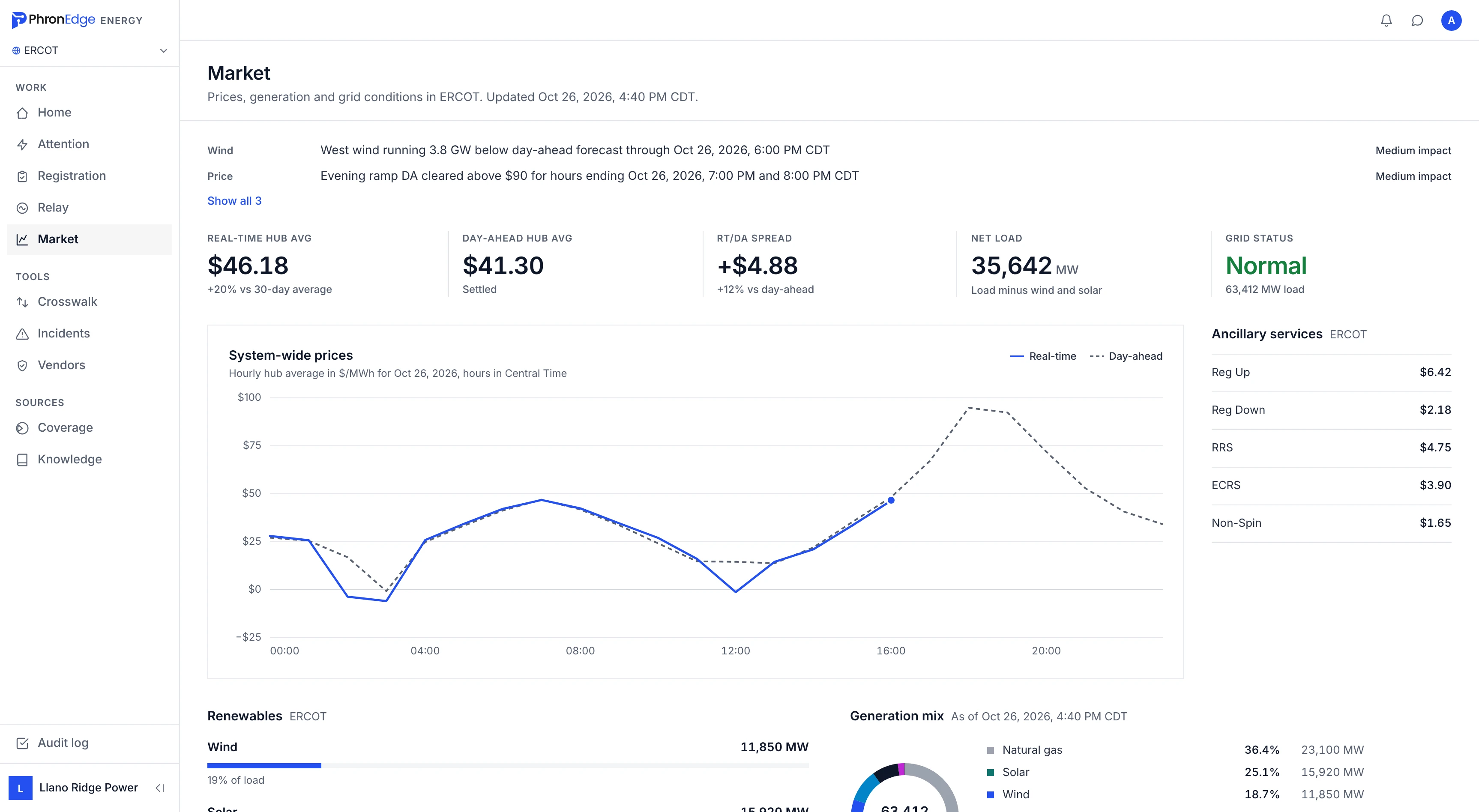Screen dimensions: 1479x812
Task: Click the Normal grid status value
Action: pos(1266,266)
